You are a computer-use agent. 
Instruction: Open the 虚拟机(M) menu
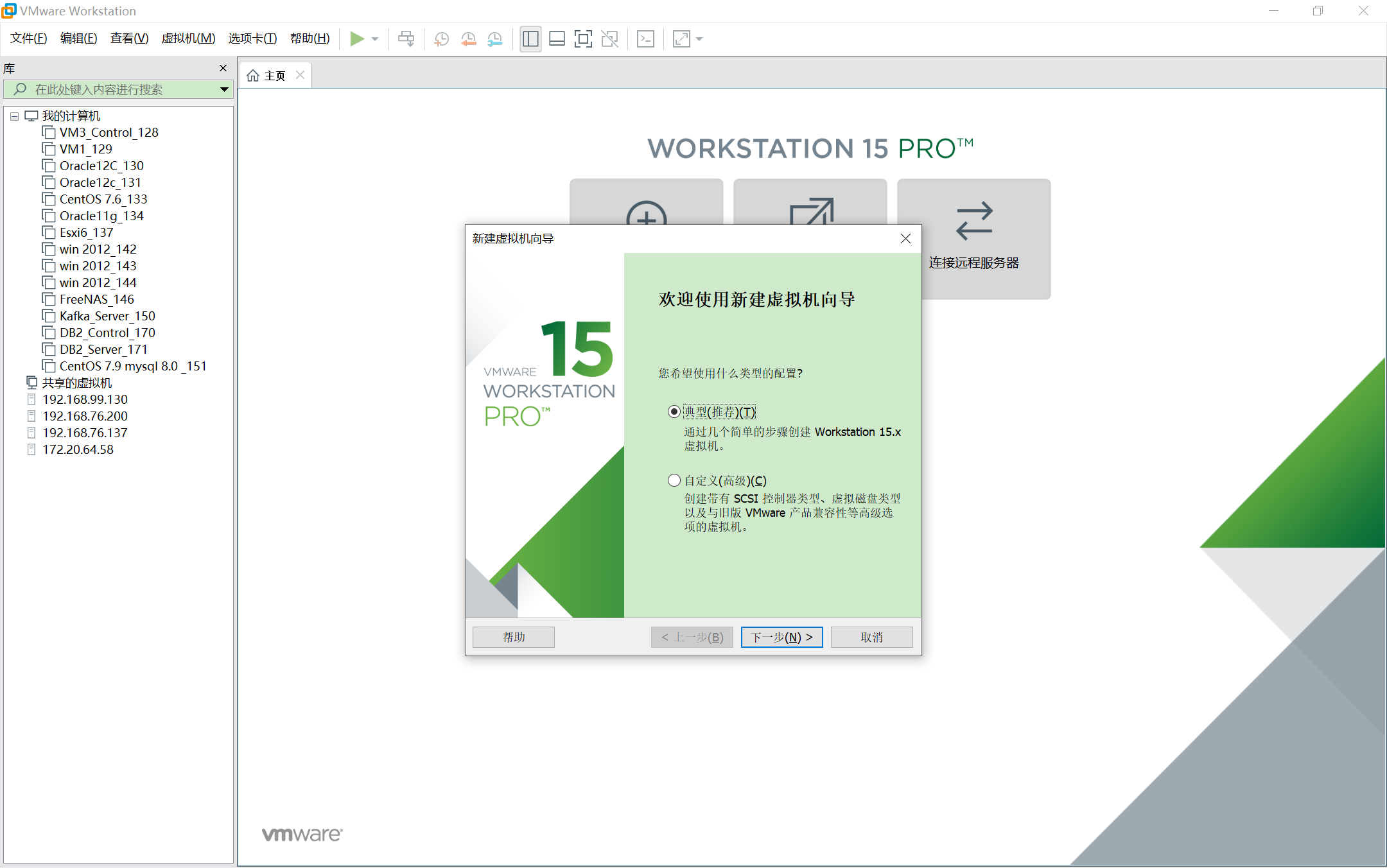(x=188, y=38)
